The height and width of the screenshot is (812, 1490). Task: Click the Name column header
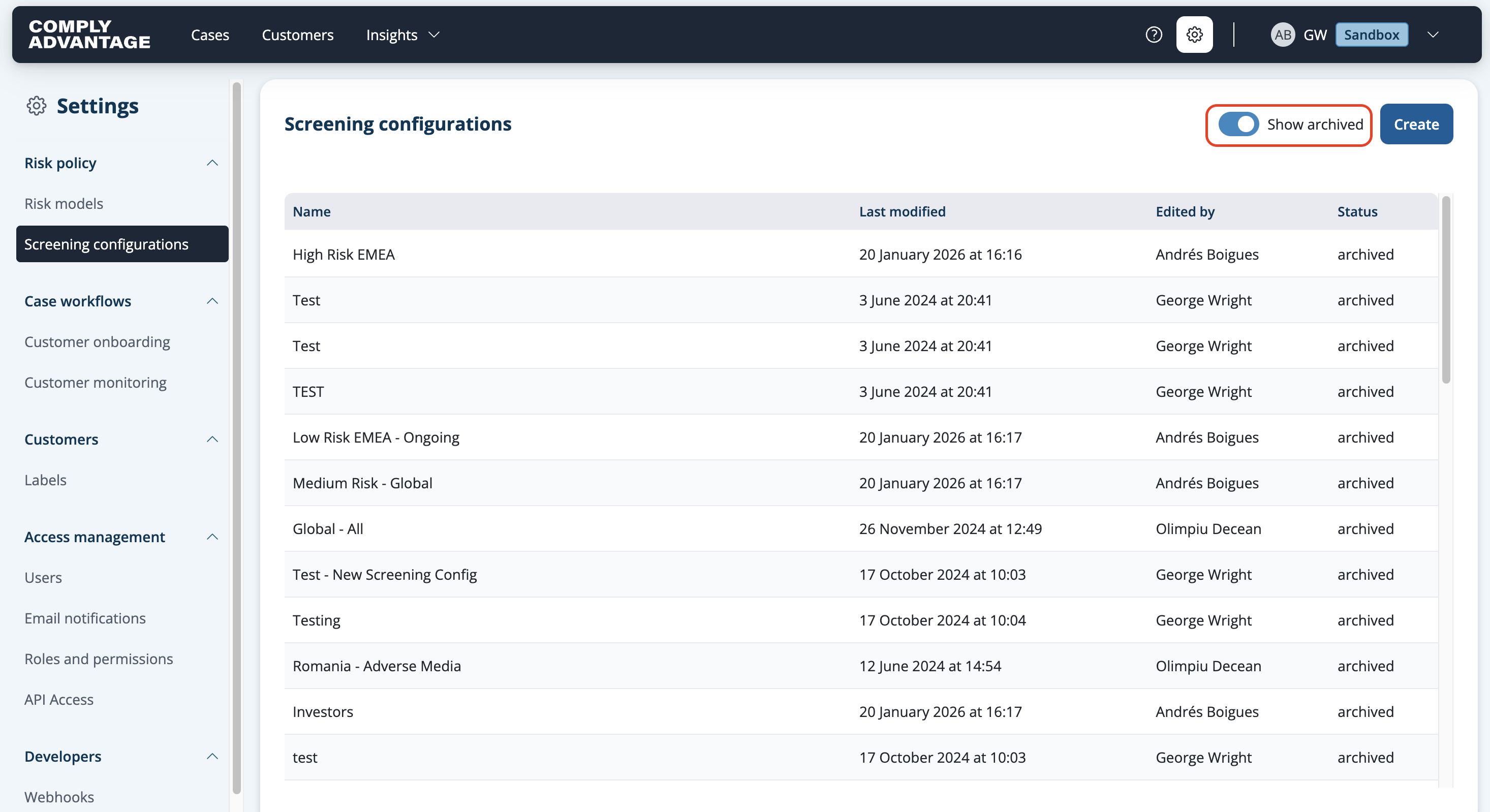pos(312,212)
